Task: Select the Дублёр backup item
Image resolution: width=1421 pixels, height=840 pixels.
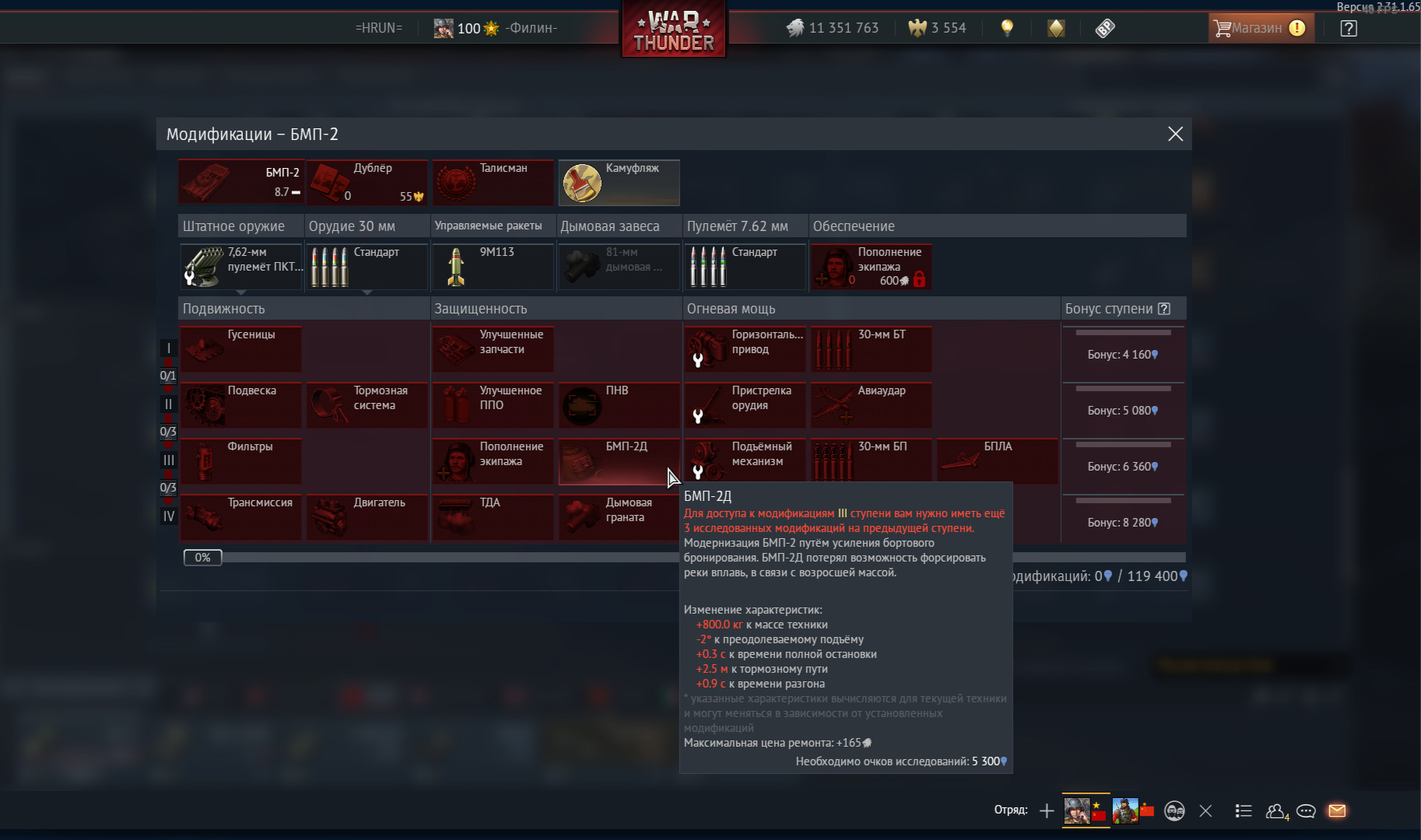Action: coord(367,182)
